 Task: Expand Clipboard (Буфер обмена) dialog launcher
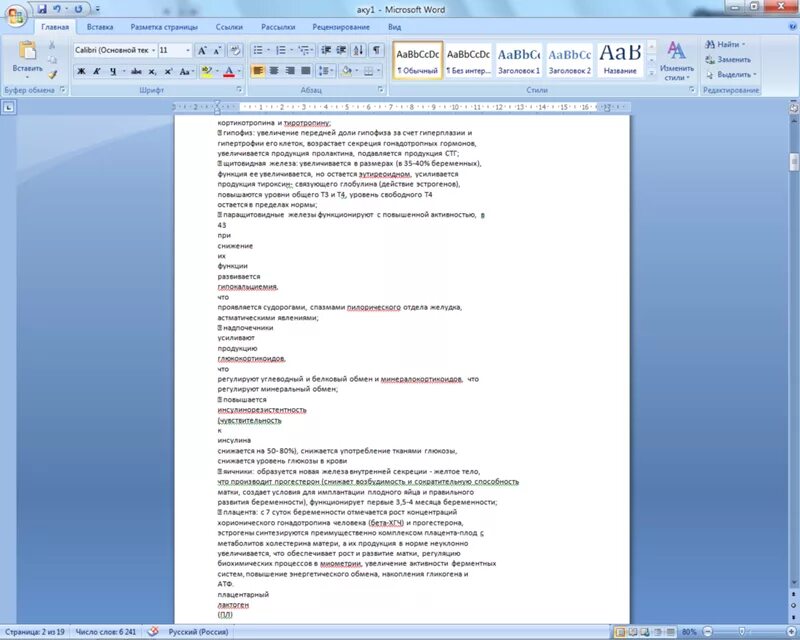pyautogui.click(x=63, y=90)
